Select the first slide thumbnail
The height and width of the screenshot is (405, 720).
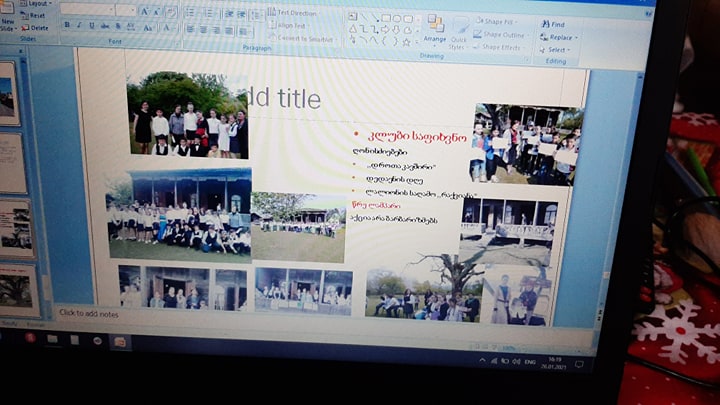(8, 94)
